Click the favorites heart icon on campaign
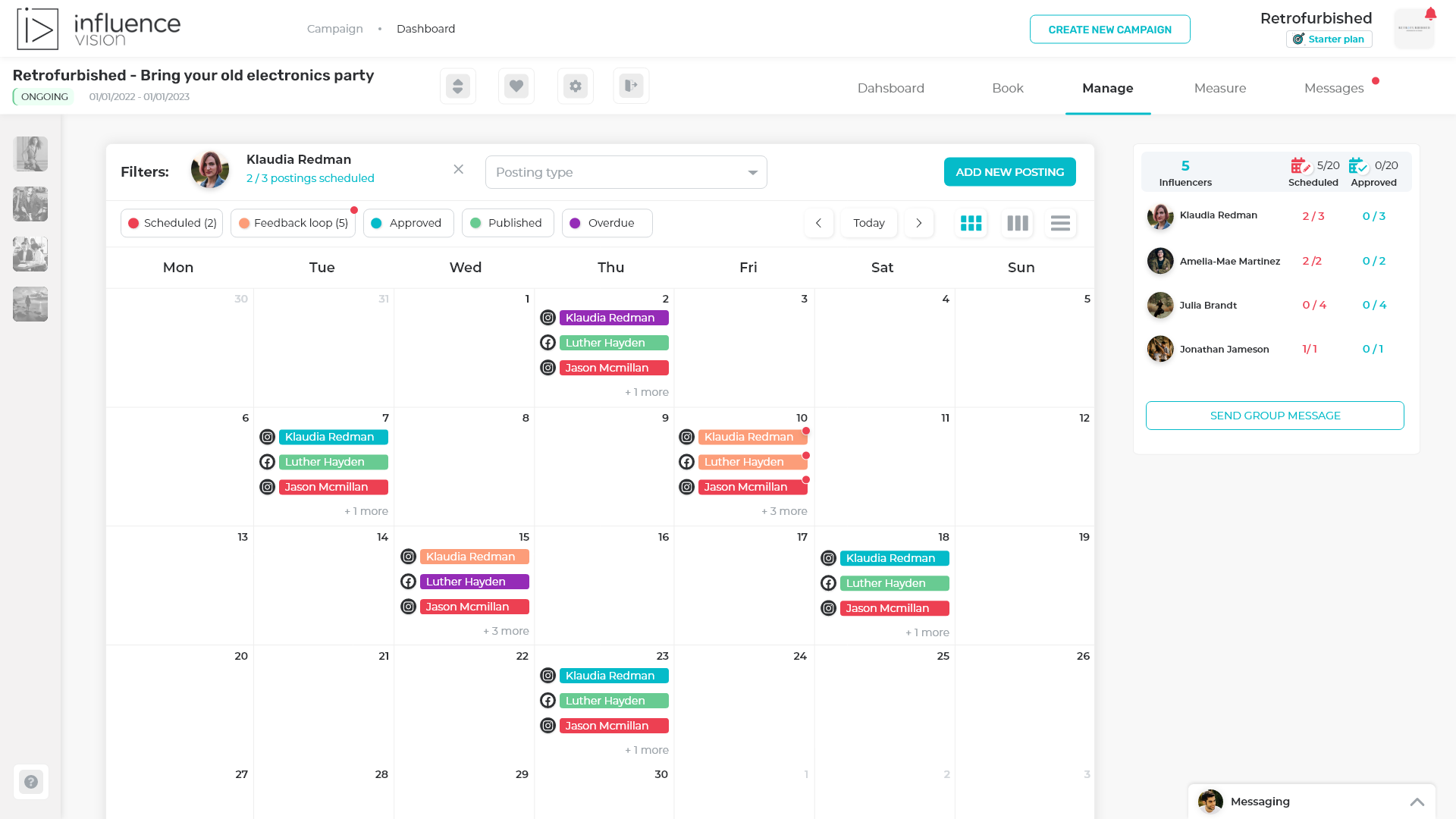The width and height of the screenshot is (1456, 819). point(517,85)
